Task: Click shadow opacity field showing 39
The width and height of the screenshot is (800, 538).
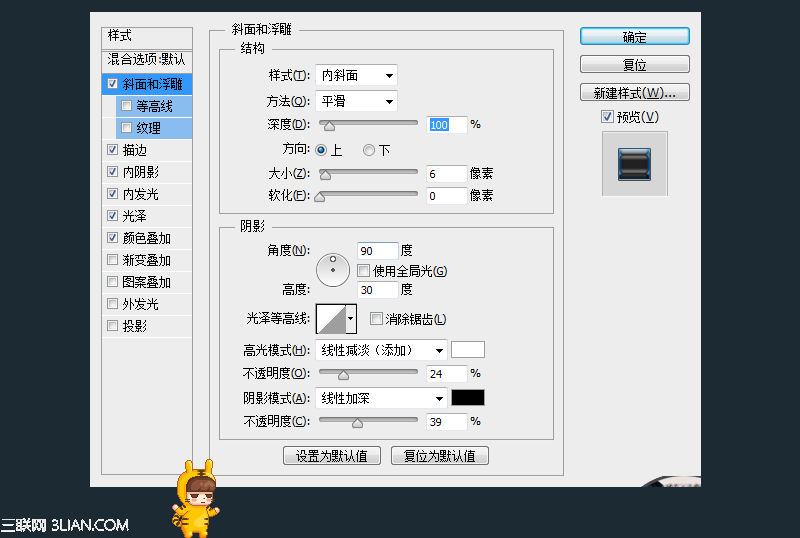Action: pyautogui.click(x=446, y=422)
